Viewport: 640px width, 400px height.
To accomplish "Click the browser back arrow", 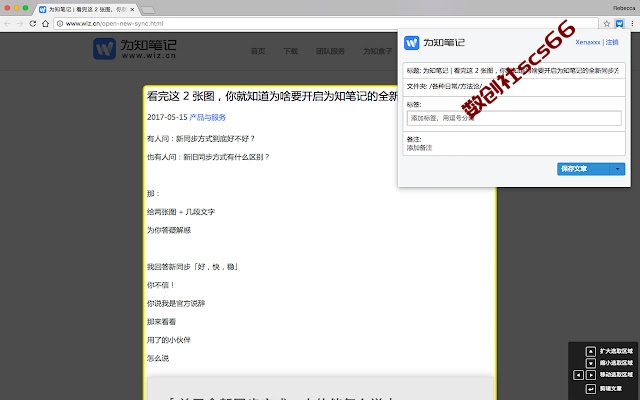I will tap(7, 24).
